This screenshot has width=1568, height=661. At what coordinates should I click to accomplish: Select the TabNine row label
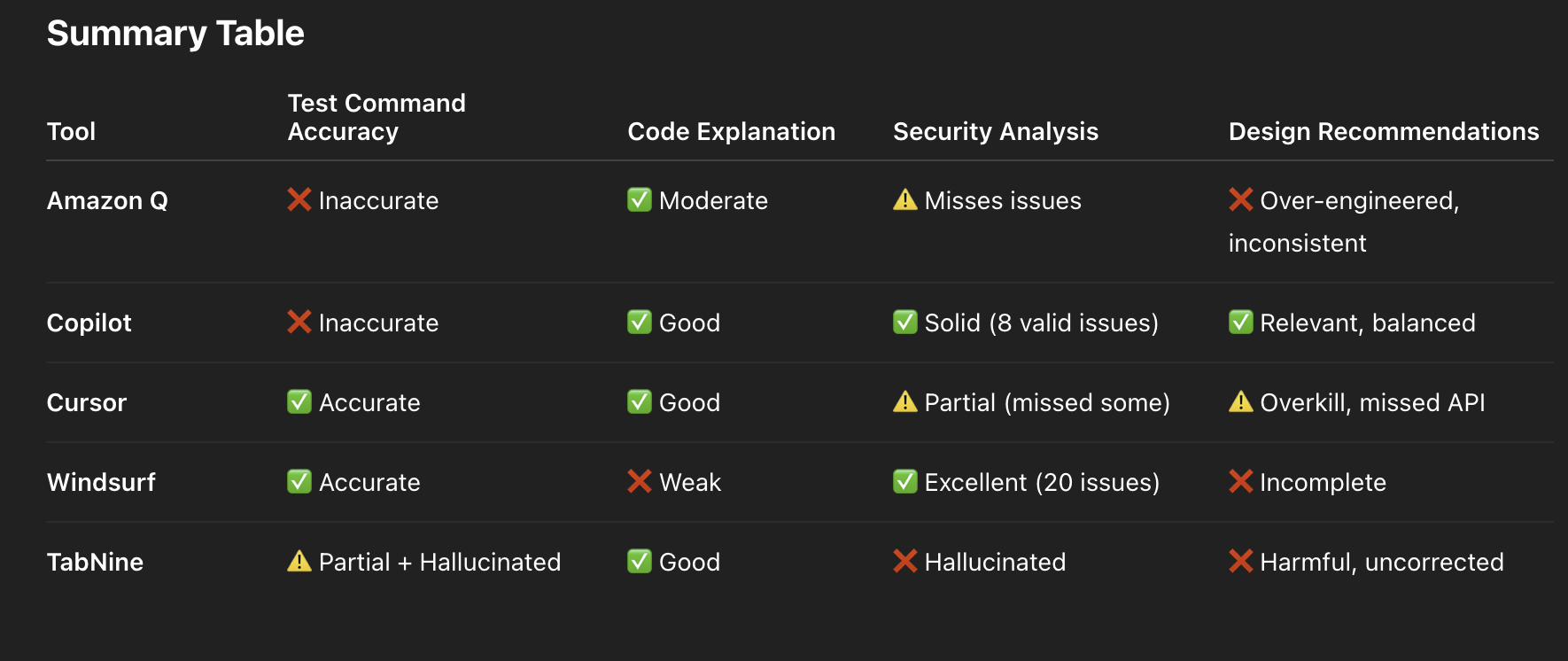pyautogui.click(x=95, y=562)
